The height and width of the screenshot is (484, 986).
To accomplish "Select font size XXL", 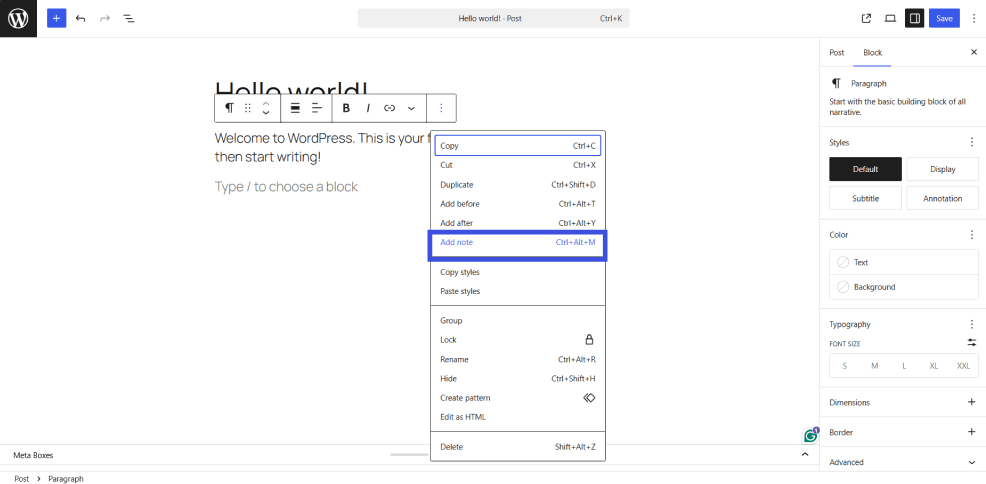I will 963,366.
